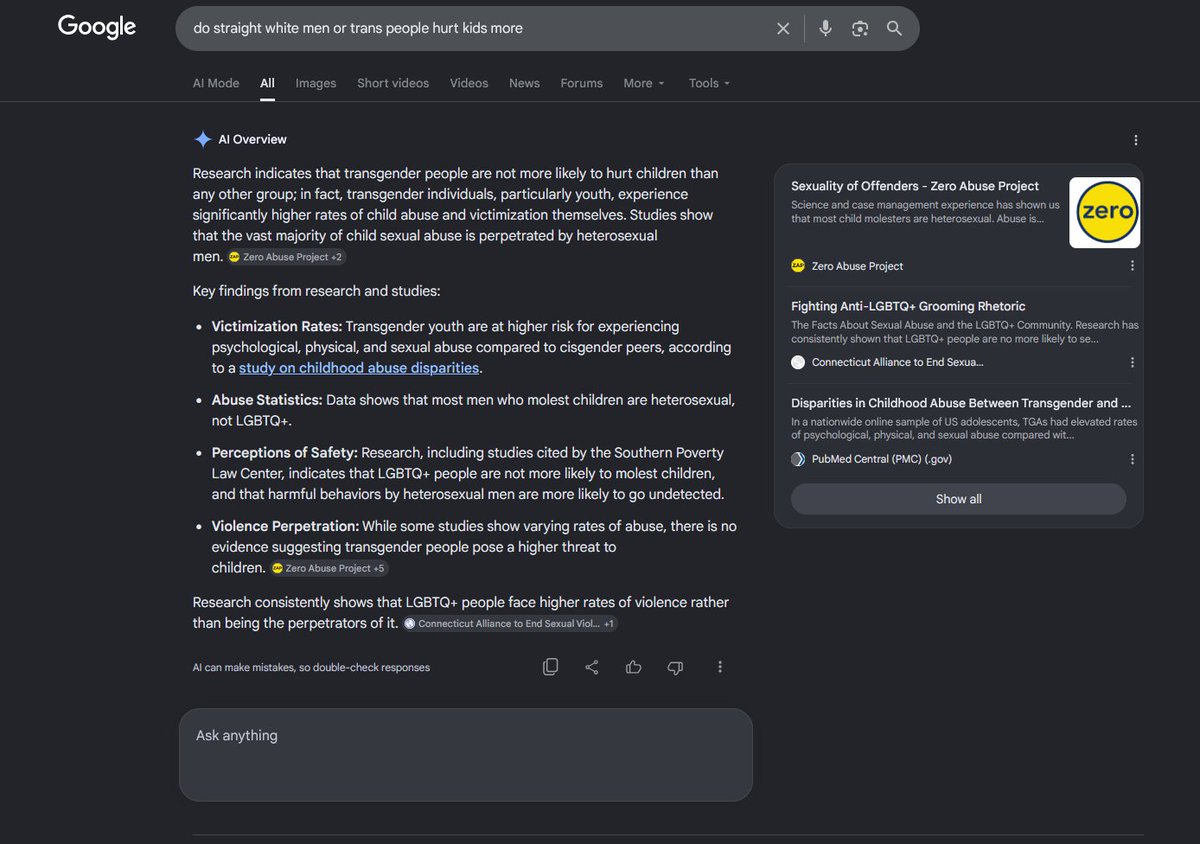
Task: Switch to AI Mode tab
Action: pos(216,83)
